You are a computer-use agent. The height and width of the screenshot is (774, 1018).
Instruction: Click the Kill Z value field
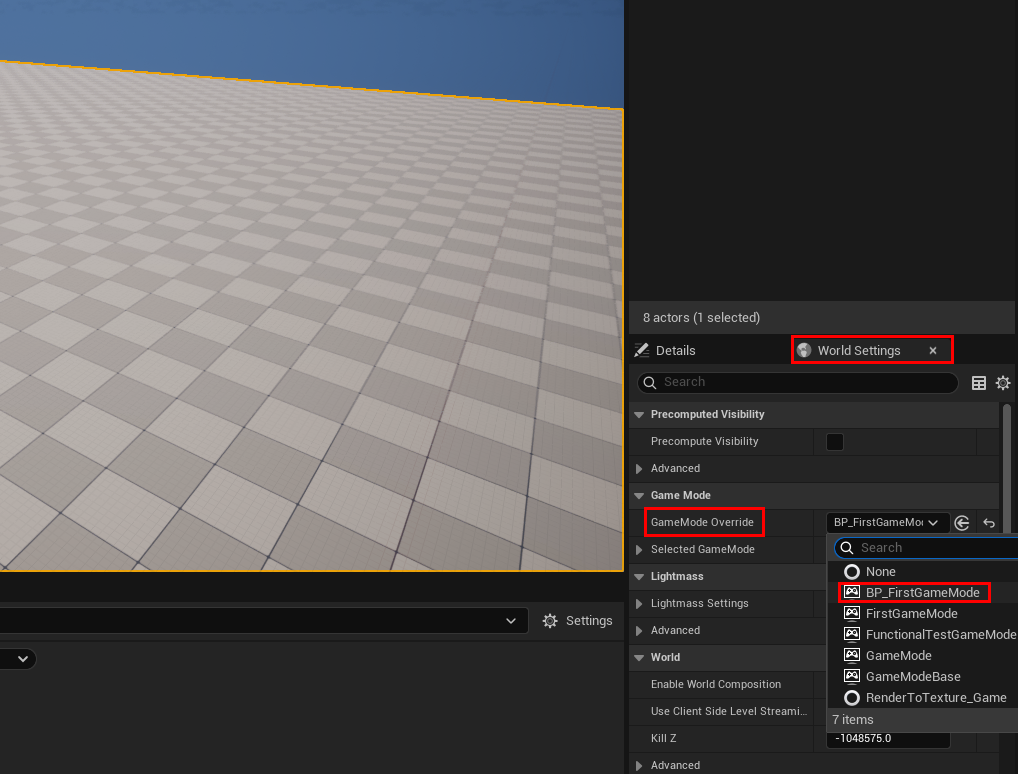(x=888, y=739)
